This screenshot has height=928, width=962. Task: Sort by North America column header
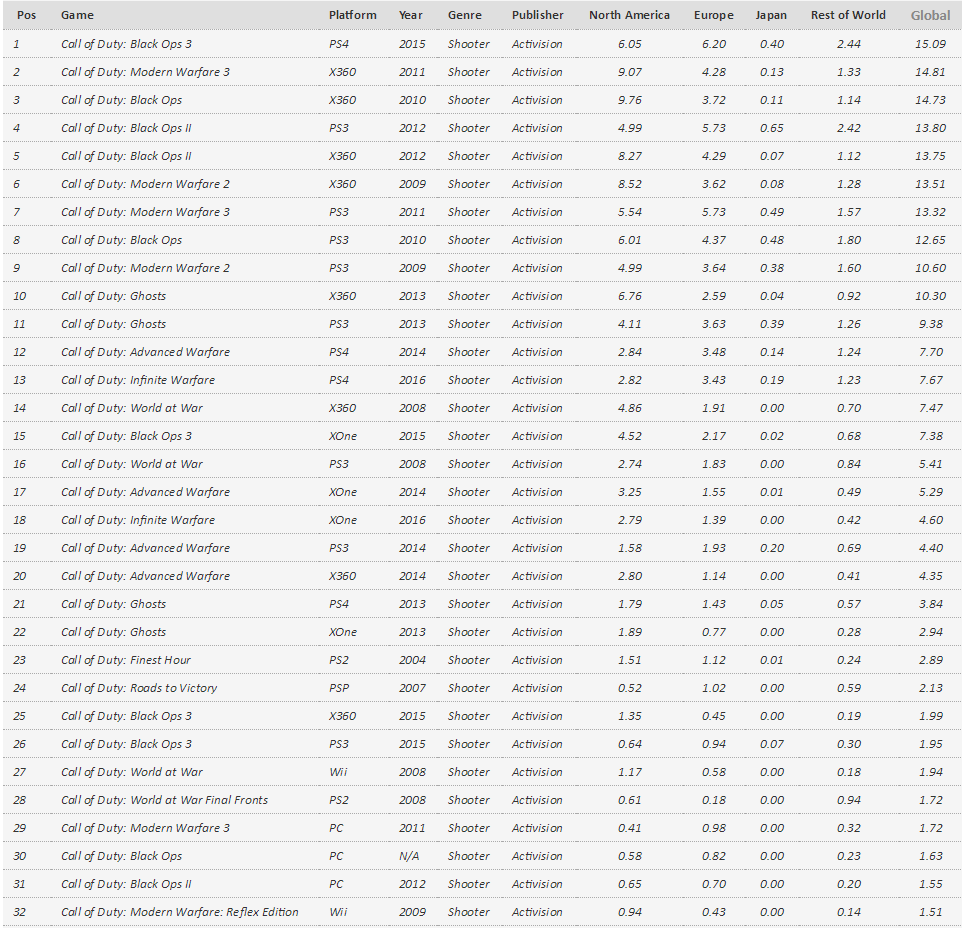tap(629, 15)
